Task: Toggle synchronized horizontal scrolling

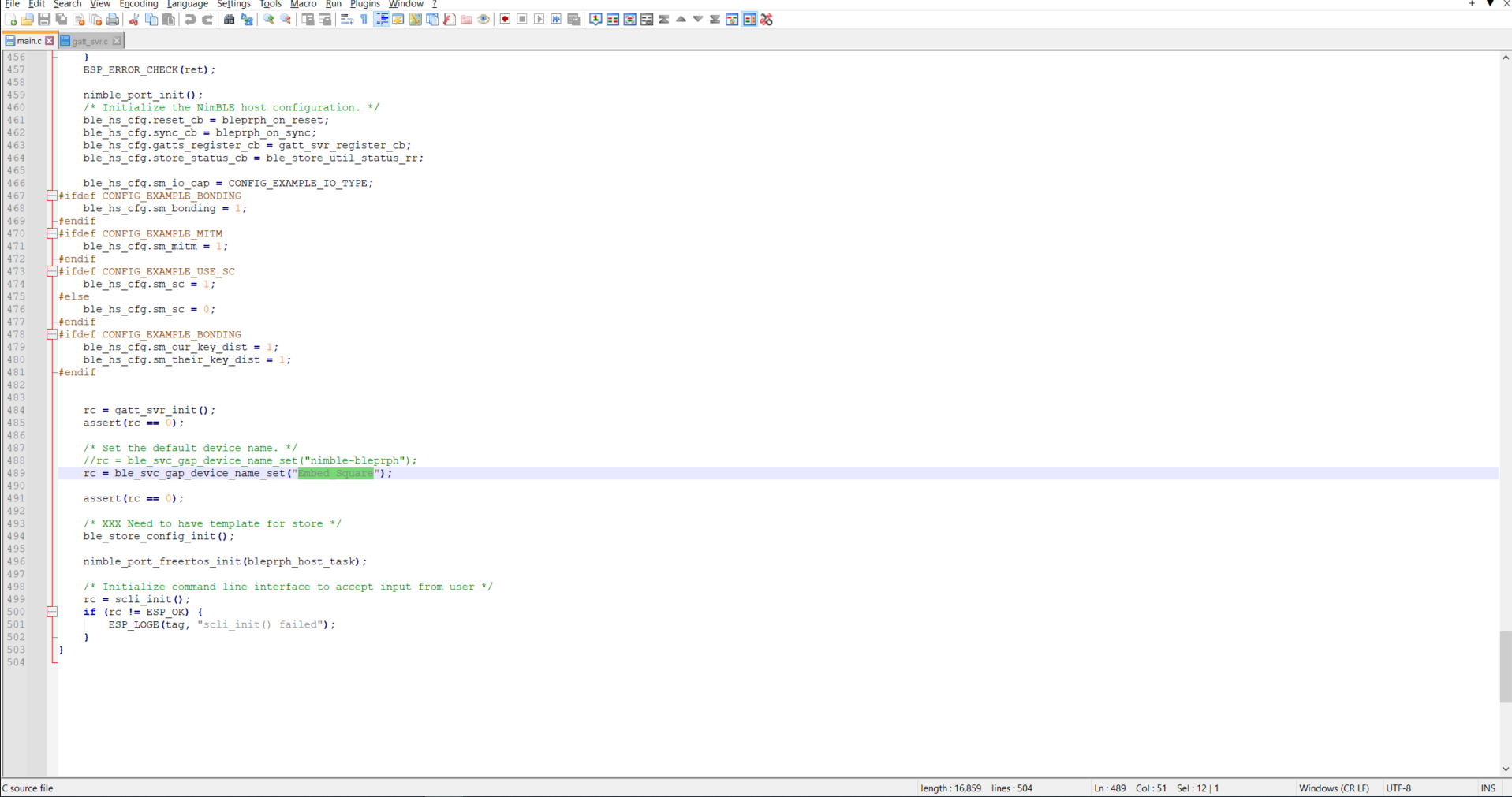Action: click(325, 20)
